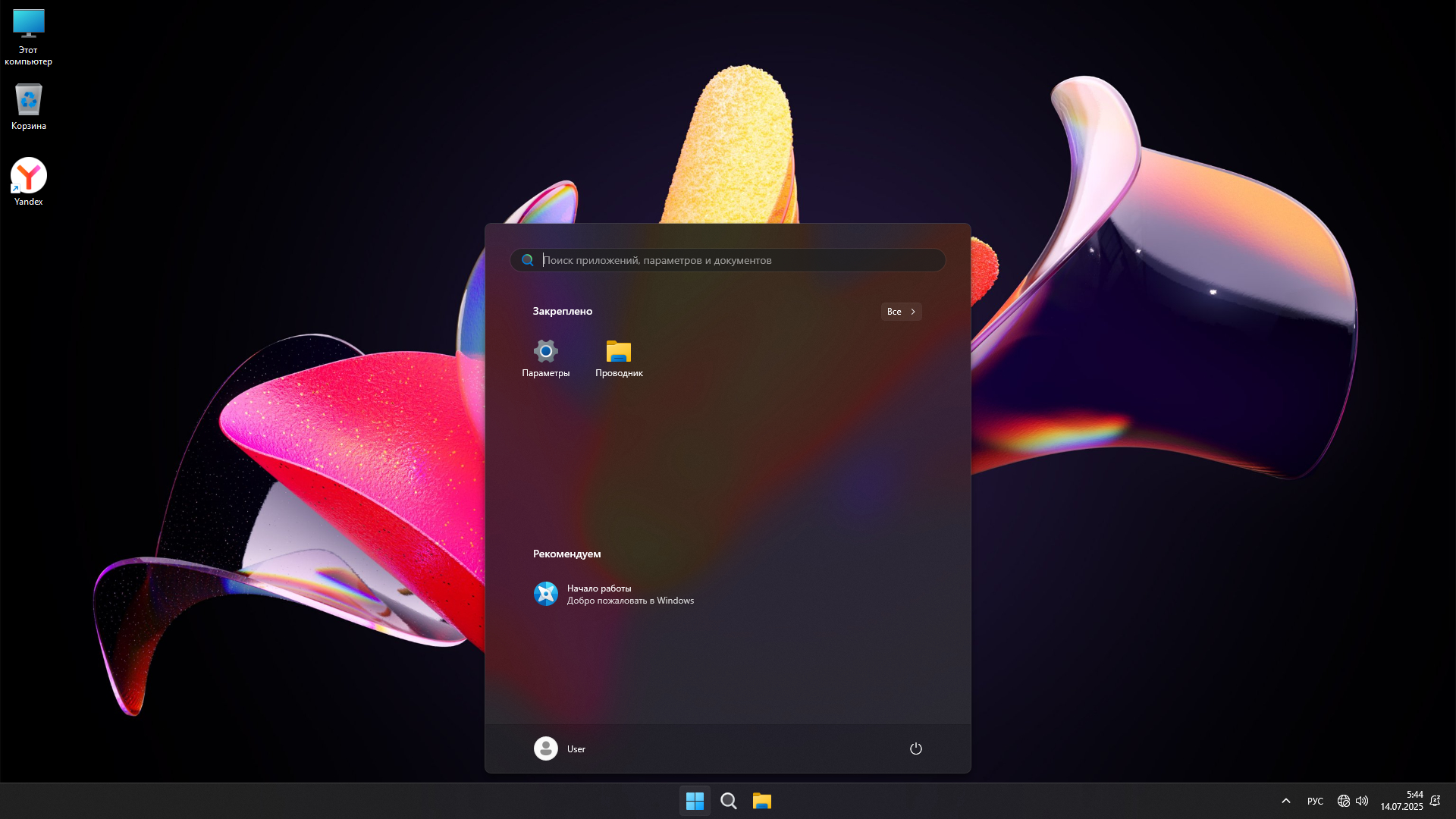The width and height of the screenshot is (1456, 819).
Task: Click the Start menu search field
Action: [728, 260]
